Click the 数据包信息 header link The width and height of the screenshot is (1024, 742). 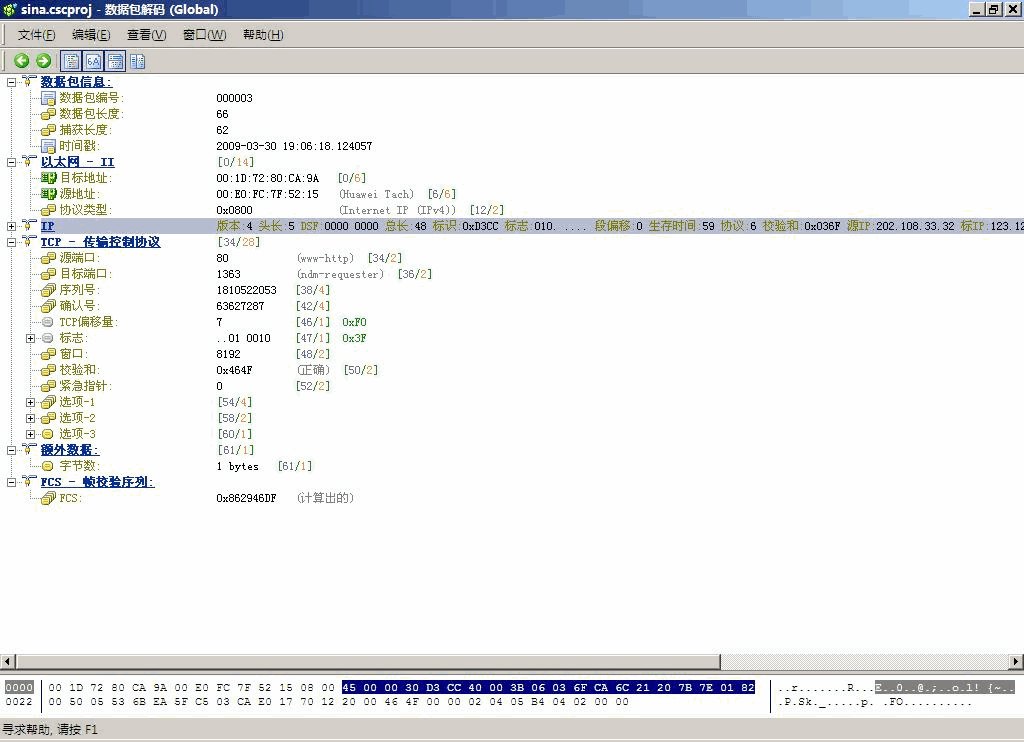[x=76, y=82]
